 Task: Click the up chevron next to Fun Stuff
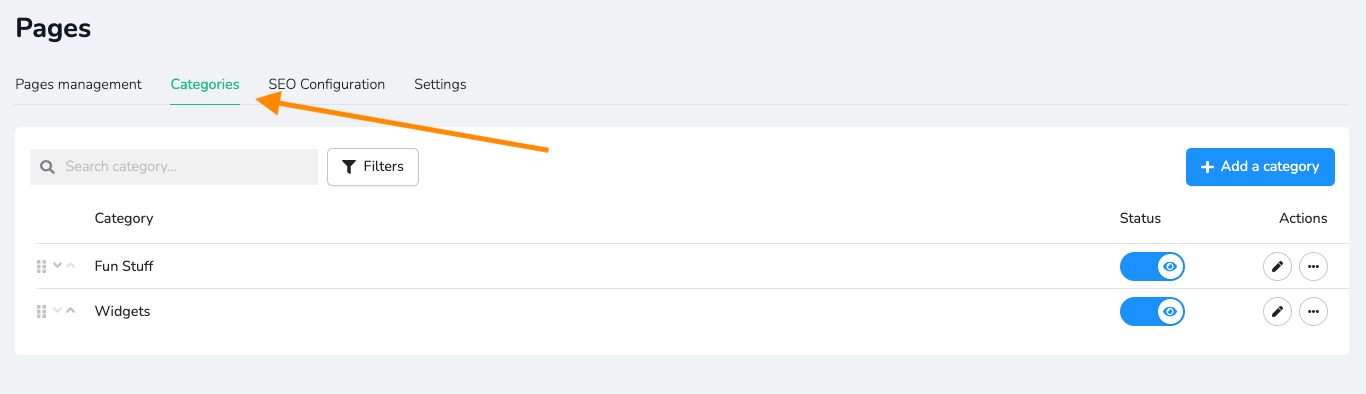click(70, 265)
